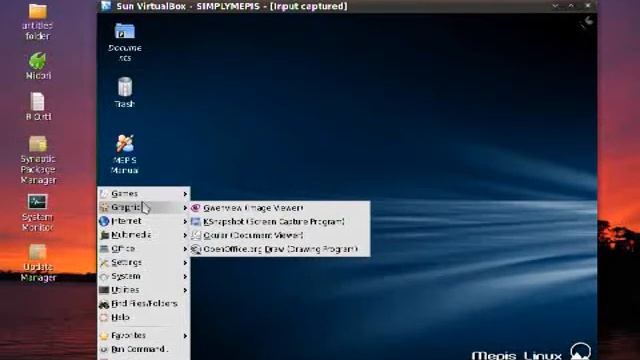Click the KSnapshot camera icon

pyautogui.click(x=196, y=222)
